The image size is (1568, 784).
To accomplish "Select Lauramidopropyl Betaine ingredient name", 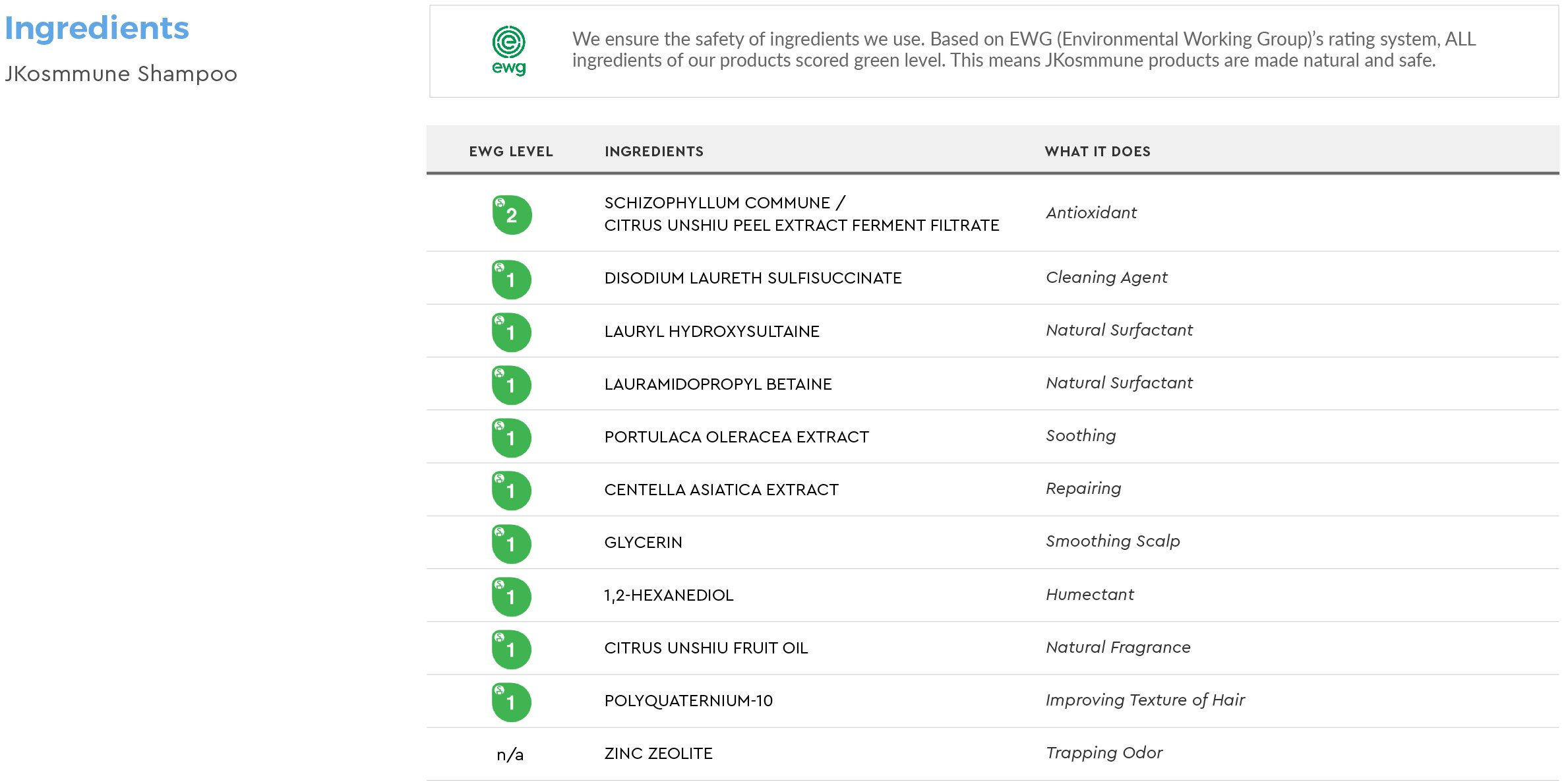I will [718, 384].
